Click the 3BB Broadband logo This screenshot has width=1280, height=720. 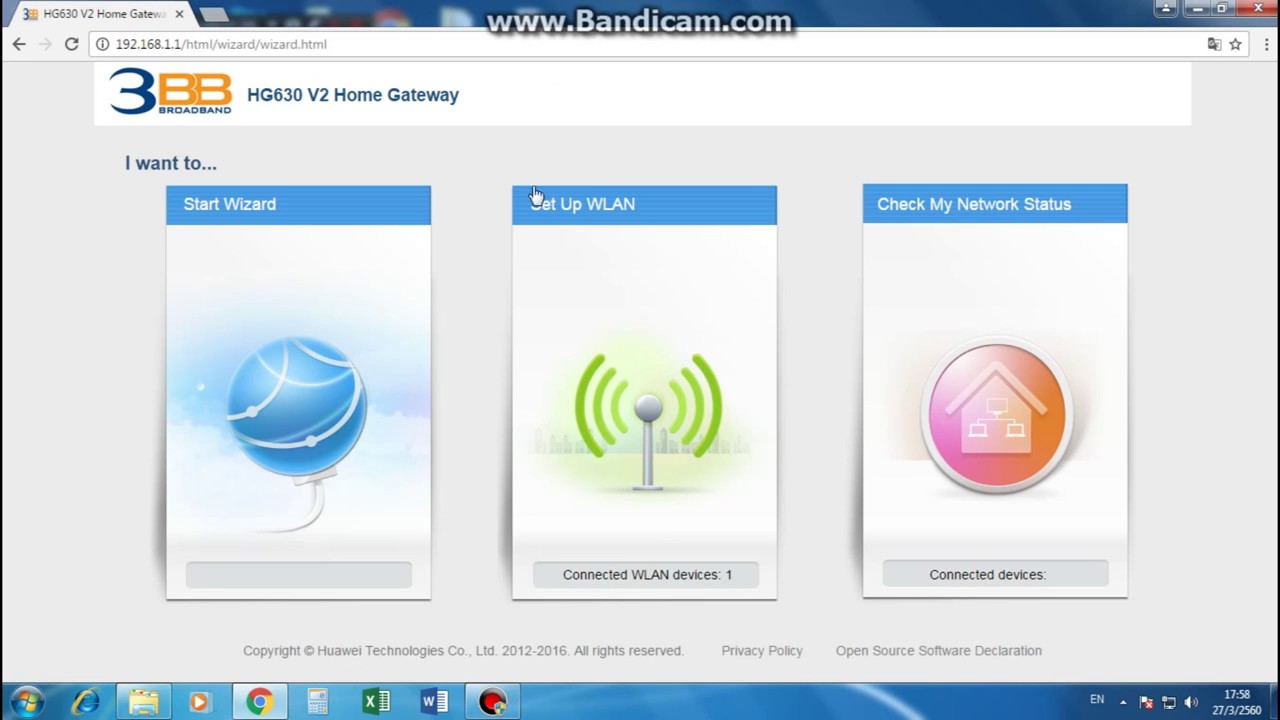[x=171, y=93]
